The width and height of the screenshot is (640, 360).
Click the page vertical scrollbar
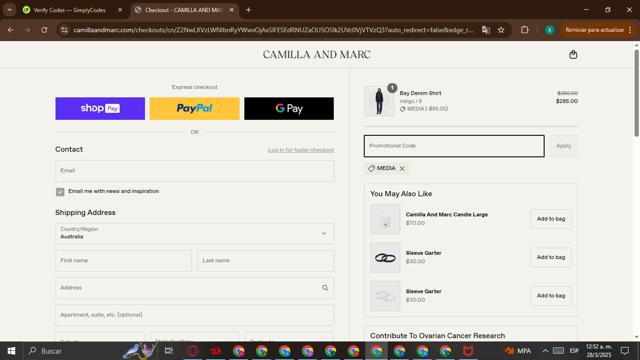[636, 93]
